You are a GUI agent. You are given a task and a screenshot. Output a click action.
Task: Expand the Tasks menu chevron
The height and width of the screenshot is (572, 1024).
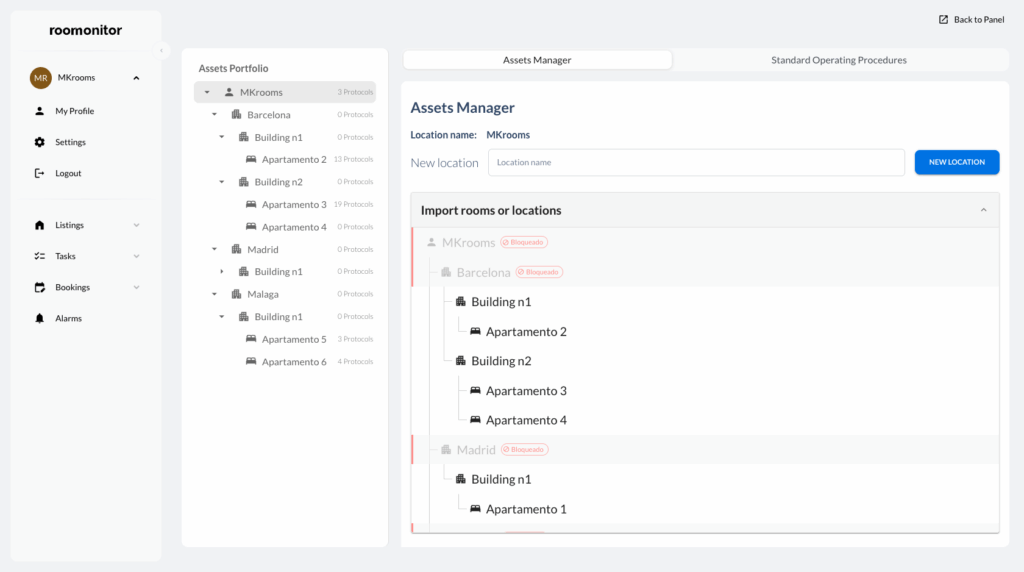(136, 256)
